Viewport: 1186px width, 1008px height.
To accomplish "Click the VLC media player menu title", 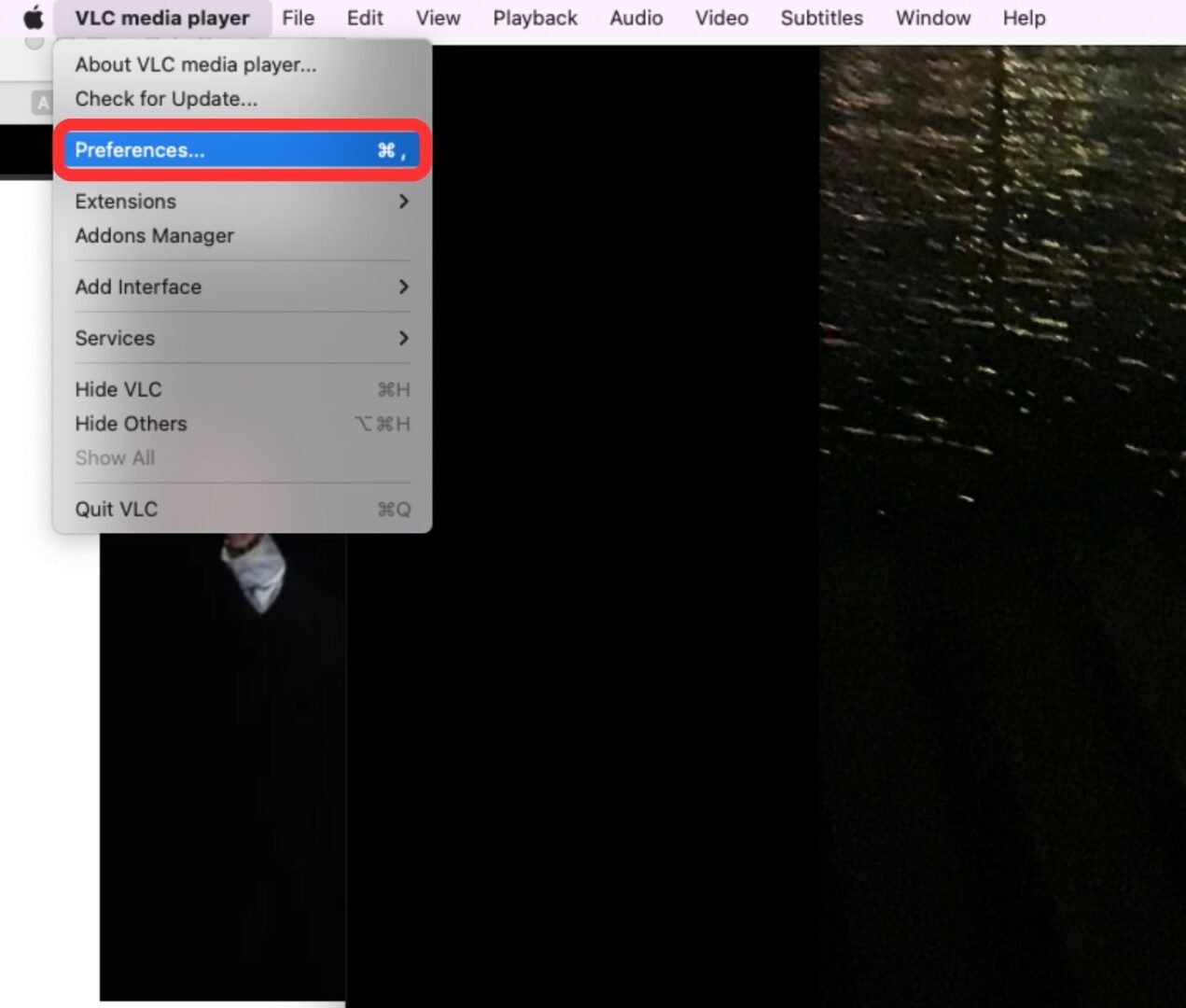I will 162,18.
